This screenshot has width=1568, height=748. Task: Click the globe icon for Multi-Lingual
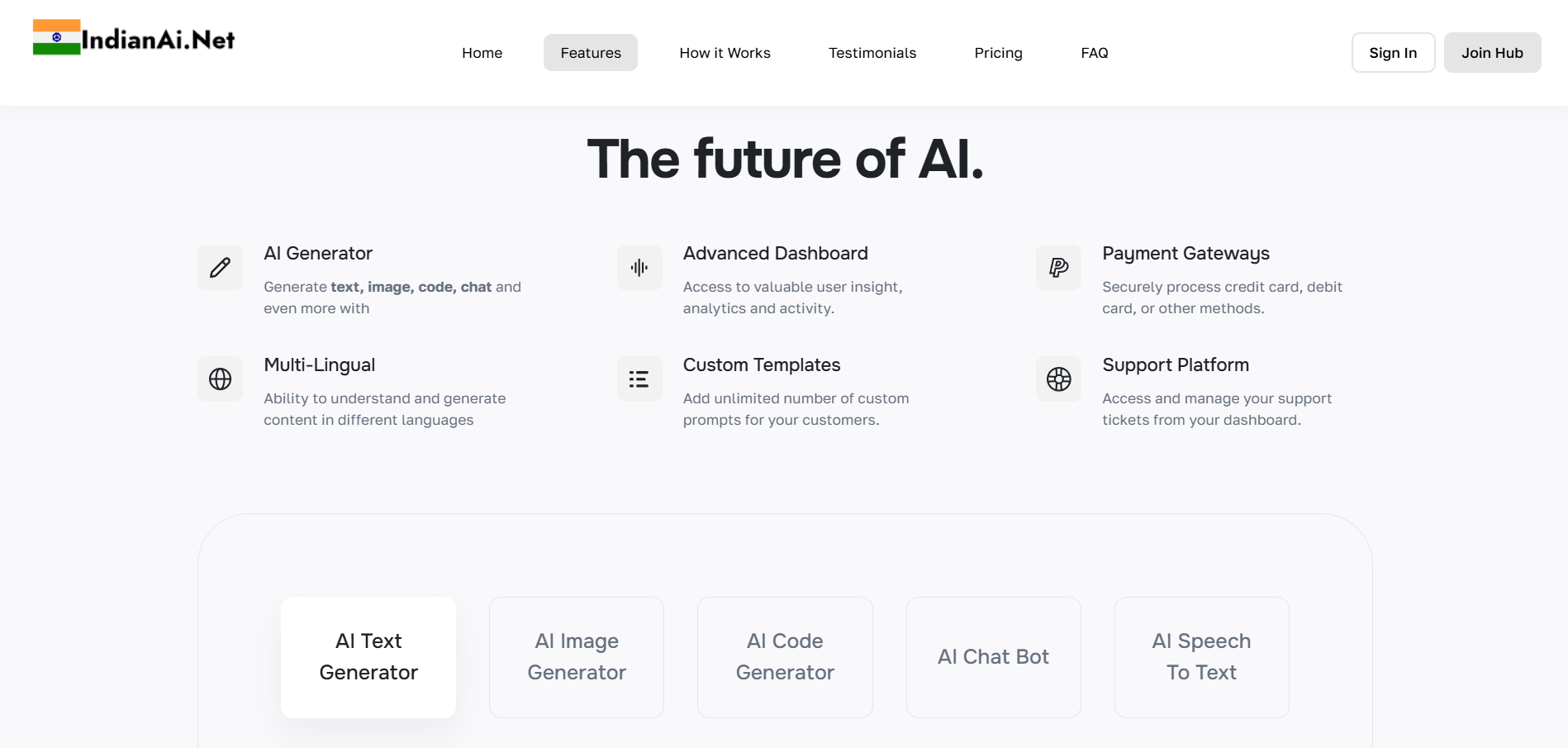[x=220, y=379]
